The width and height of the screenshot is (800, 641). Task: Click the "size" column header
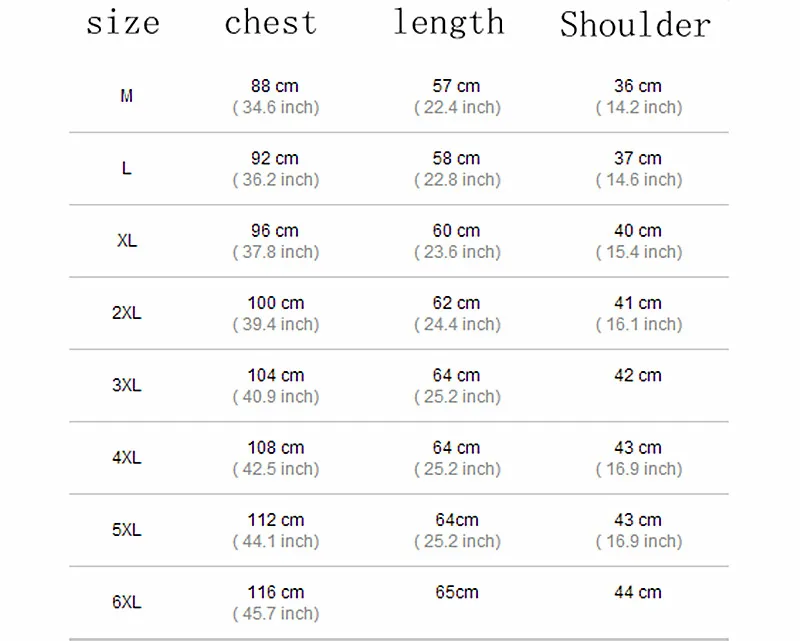(123, 23)
